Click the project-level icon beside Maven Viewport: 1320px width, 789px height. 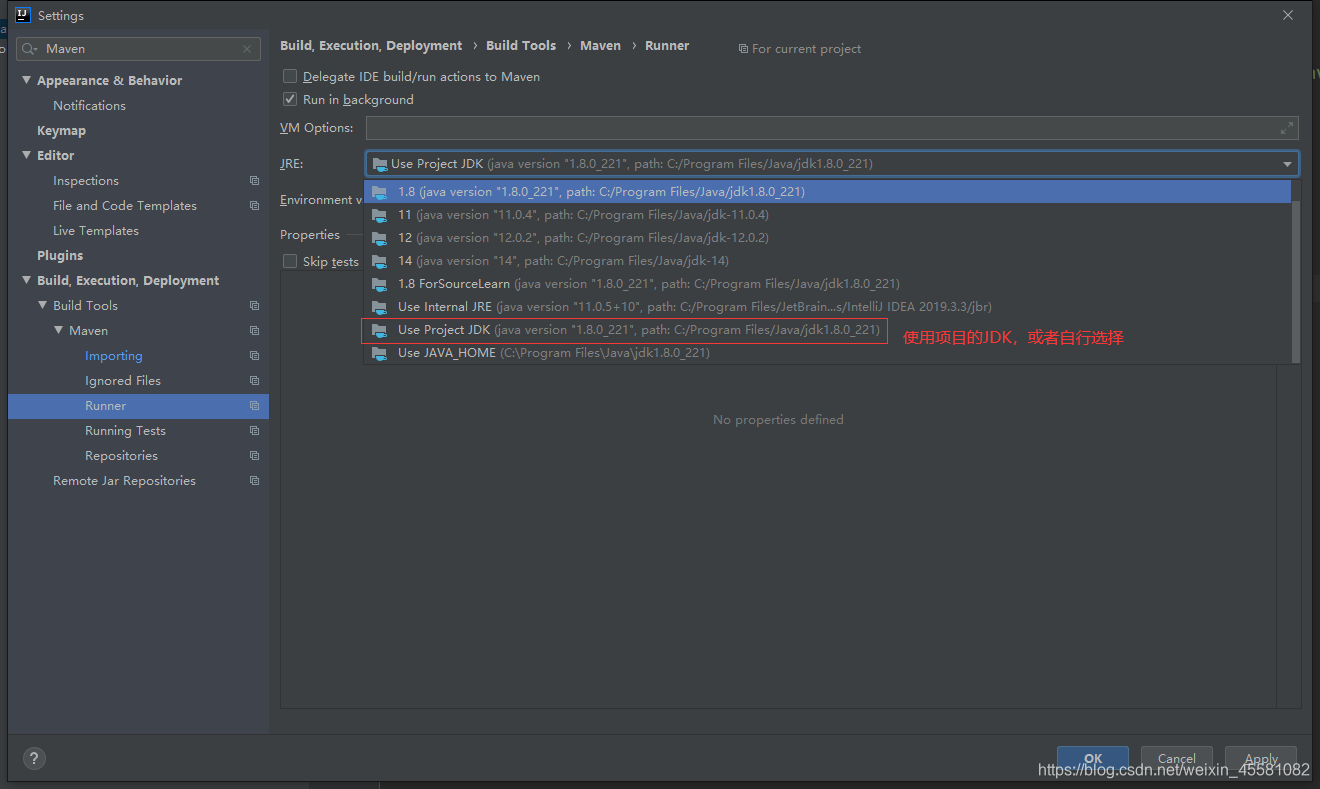tap(254, 331)
